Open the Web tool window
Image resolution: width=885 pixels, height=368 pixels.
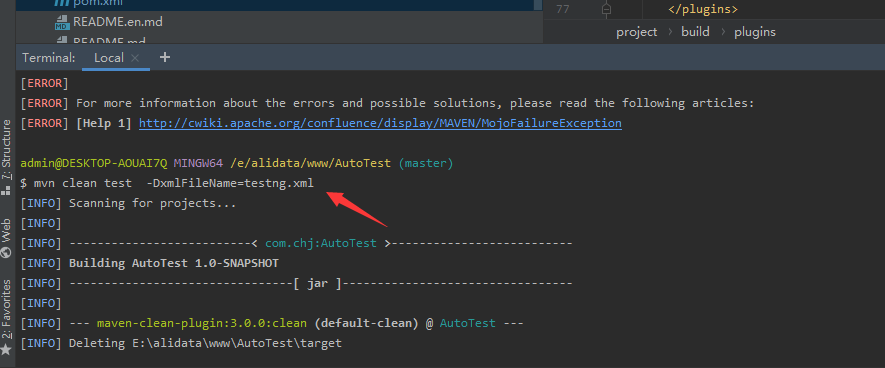(6, 238)
